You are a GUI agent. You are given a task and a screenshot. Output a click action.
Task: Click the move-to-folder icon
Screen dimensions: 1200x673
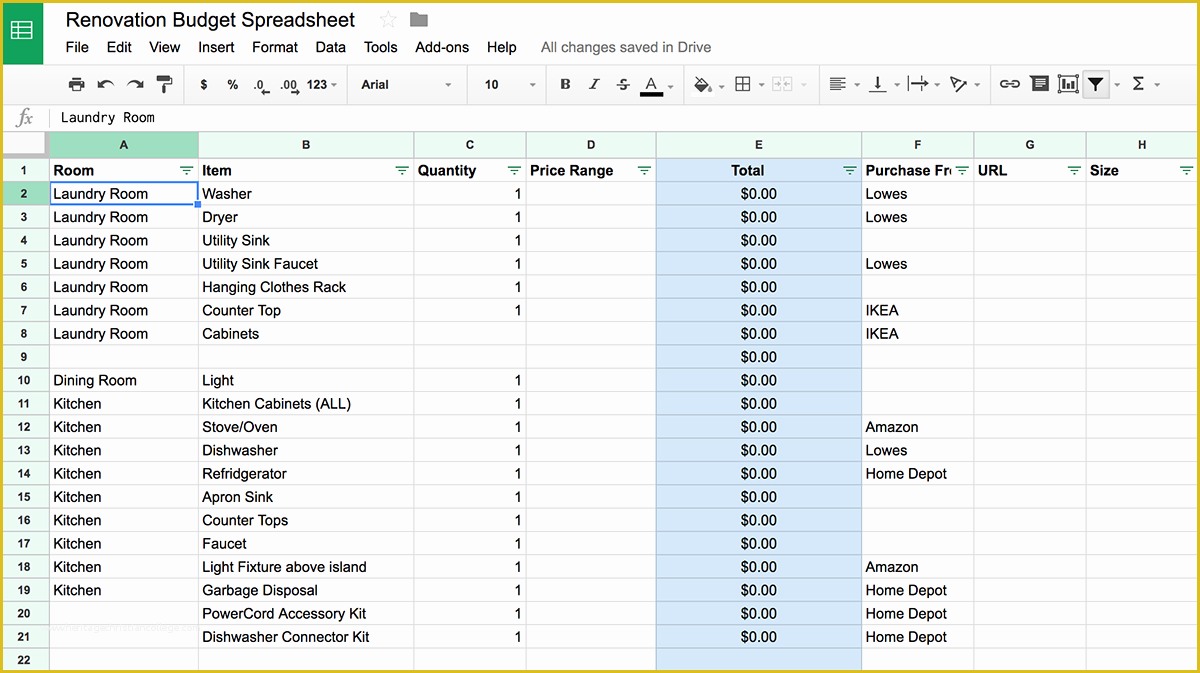419,20
